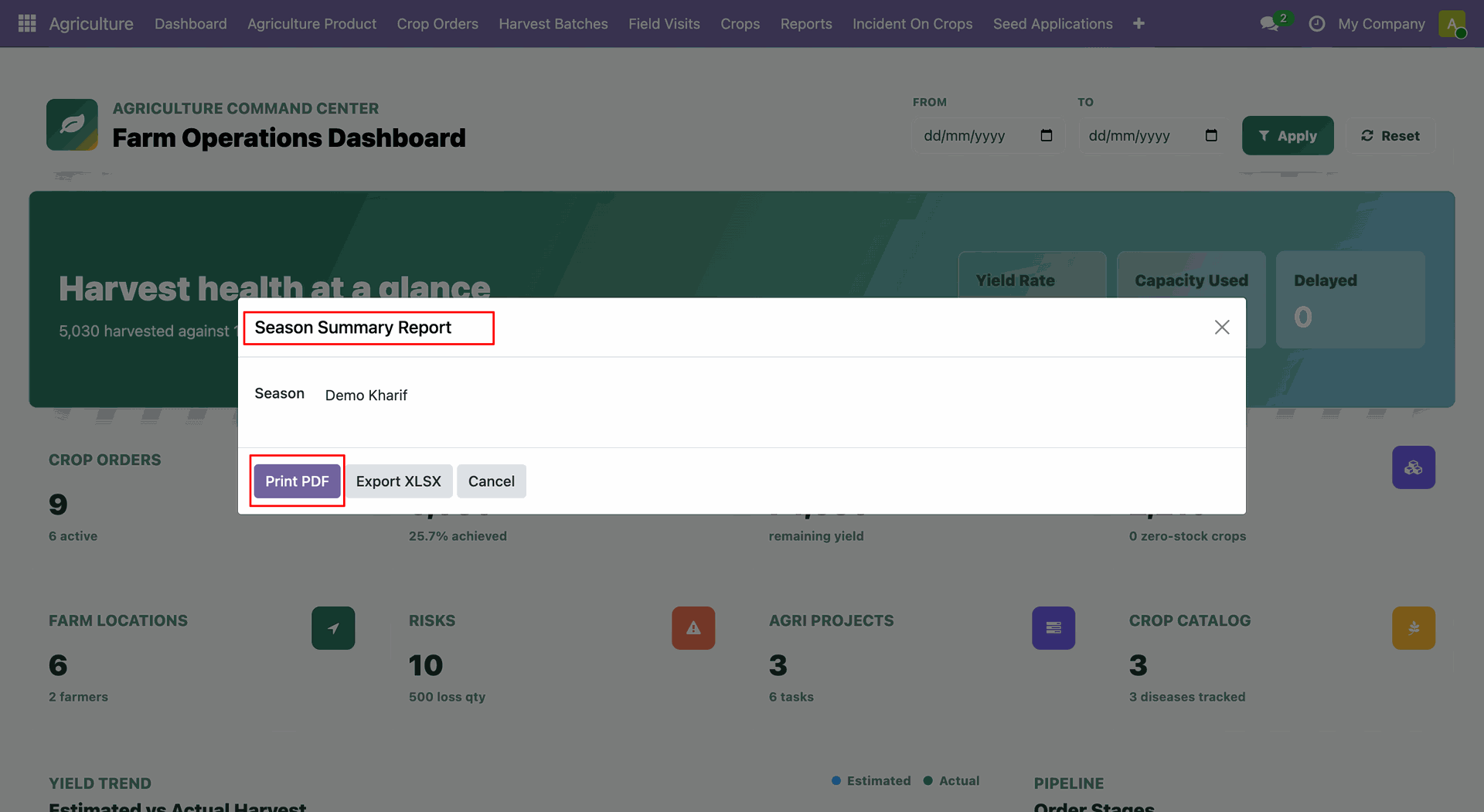Click the Crop Catalog plant icon

tap(1414, 628)
